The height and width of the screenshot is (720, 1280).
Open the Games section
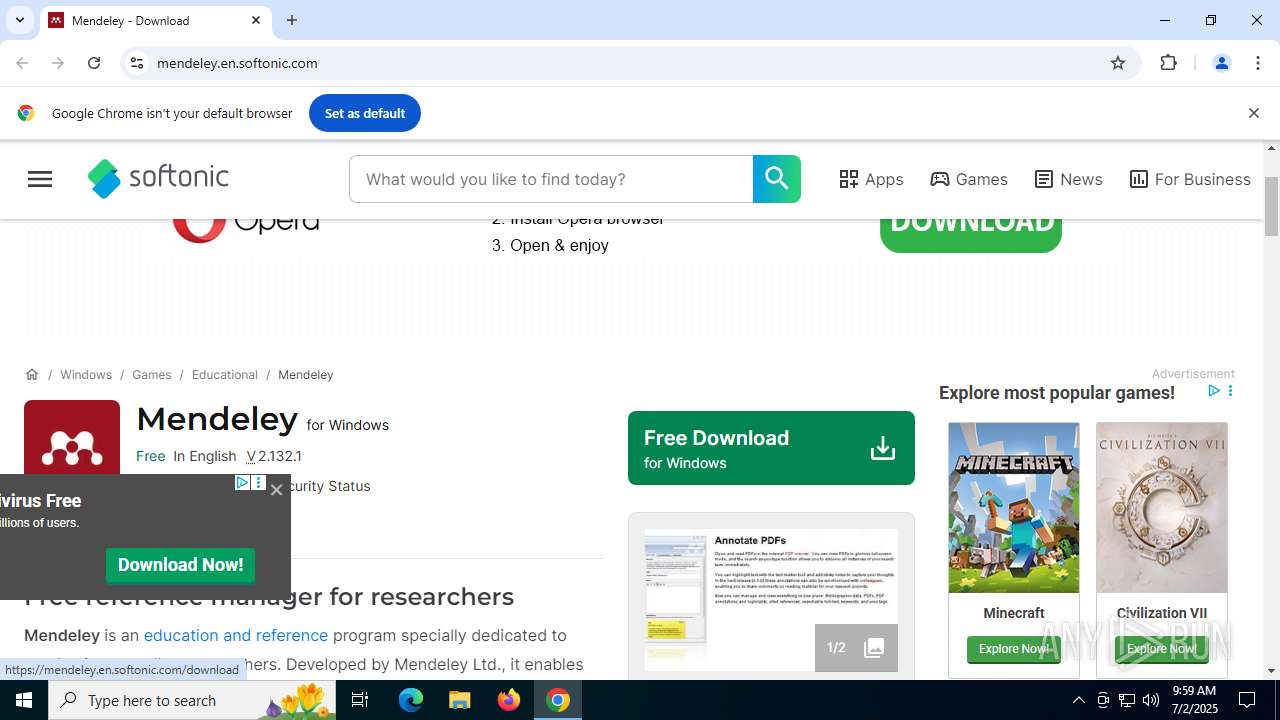(x=969, y=179)
